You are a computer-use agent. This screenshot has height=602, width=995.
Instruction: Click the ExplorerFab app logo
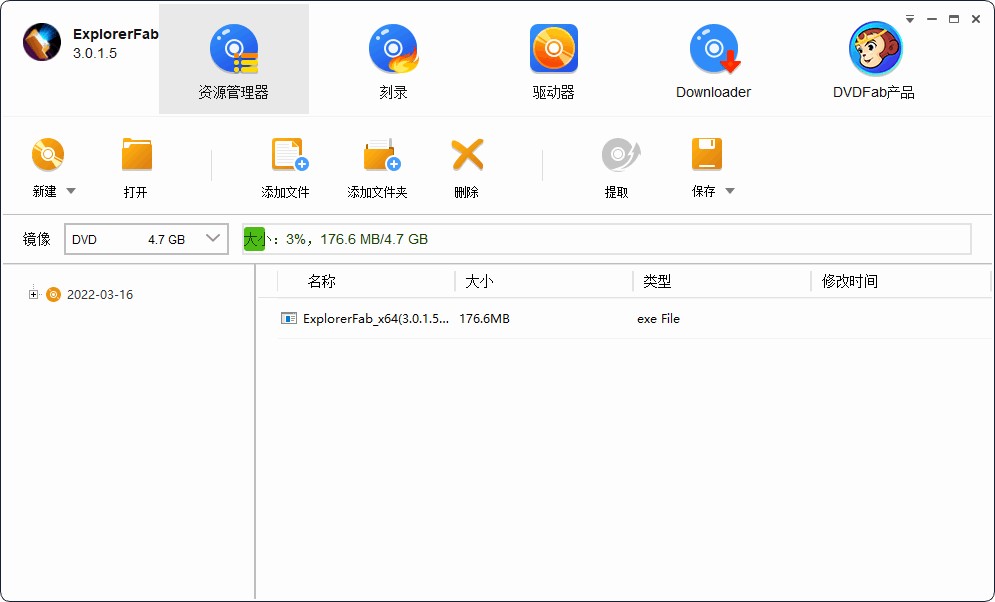tap(42, 42)
